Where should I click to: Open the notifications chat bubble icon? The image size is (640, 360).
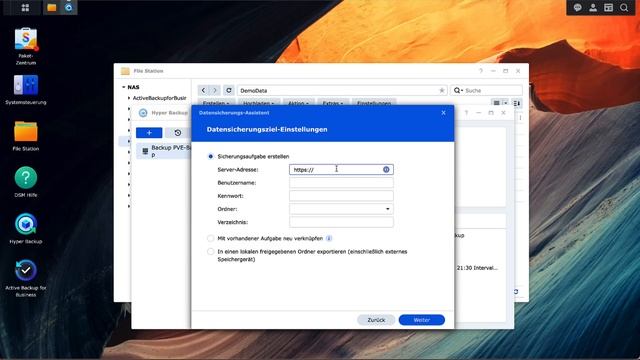577,7
